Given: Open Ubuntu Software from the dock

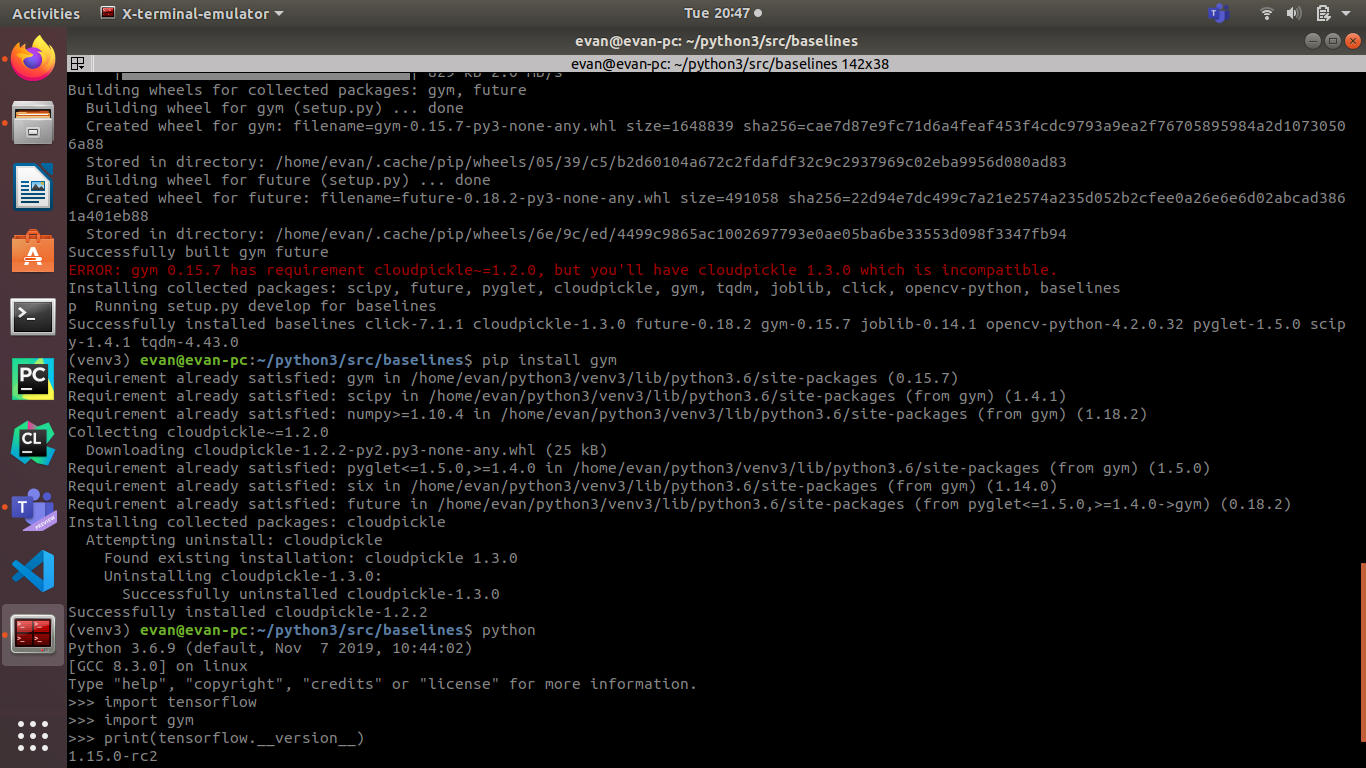Looking at the screenshot, I should (33, 249).
